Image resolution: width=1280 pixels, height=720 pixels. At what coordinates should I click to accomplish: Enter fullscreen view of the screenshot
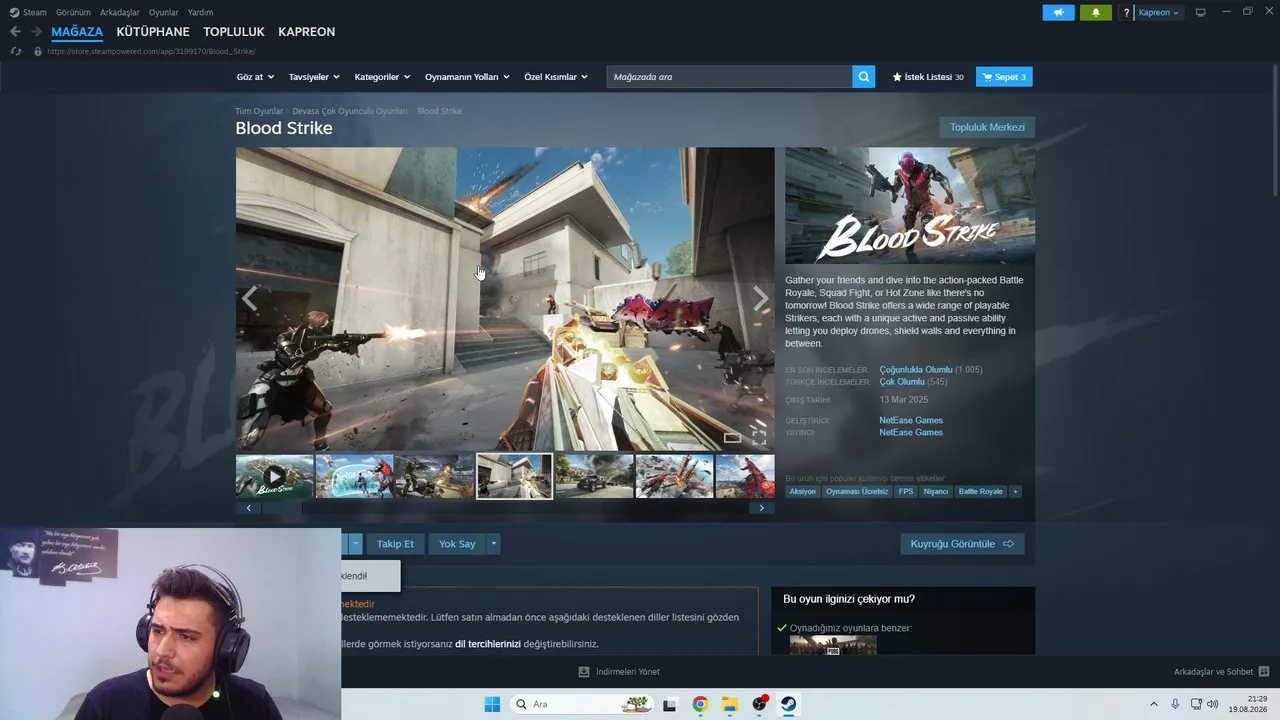point(759,437)
